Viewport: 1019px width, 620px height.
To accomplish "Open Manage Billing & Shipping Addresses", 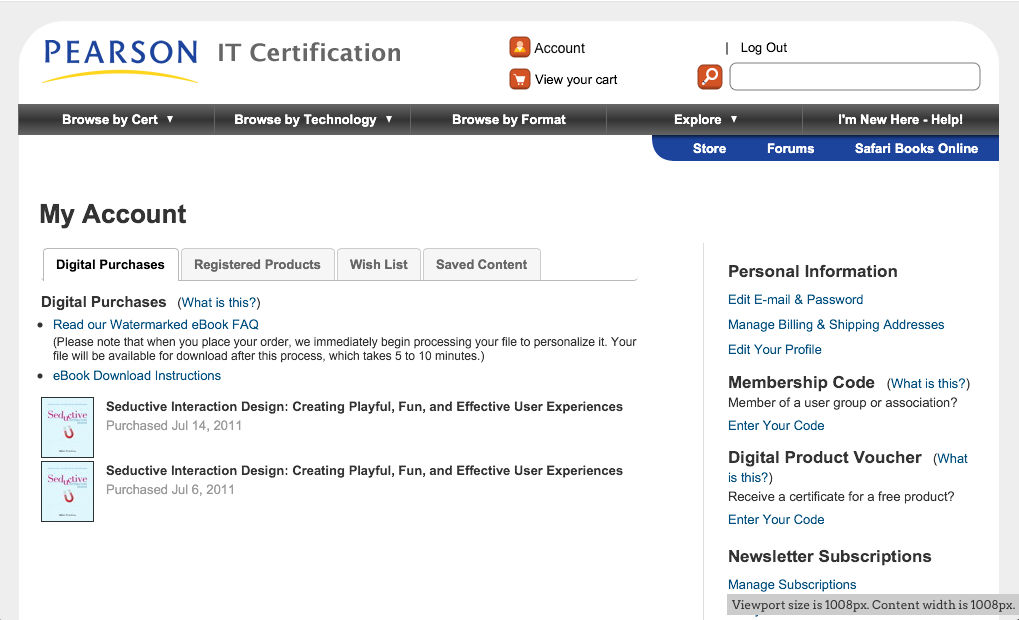I will click(x=836, y=324).
